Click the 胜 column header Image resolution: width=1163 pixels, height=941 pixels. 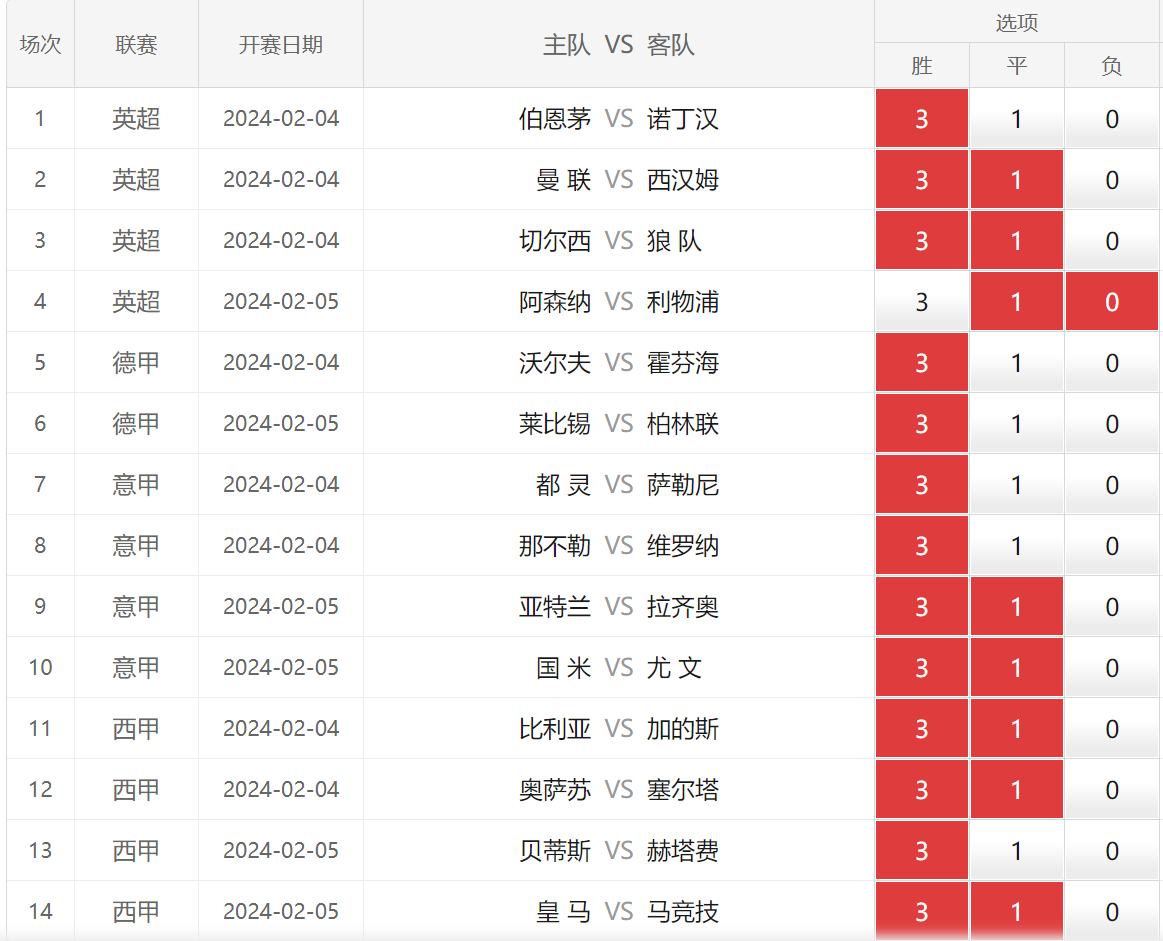tap(921, 66)
